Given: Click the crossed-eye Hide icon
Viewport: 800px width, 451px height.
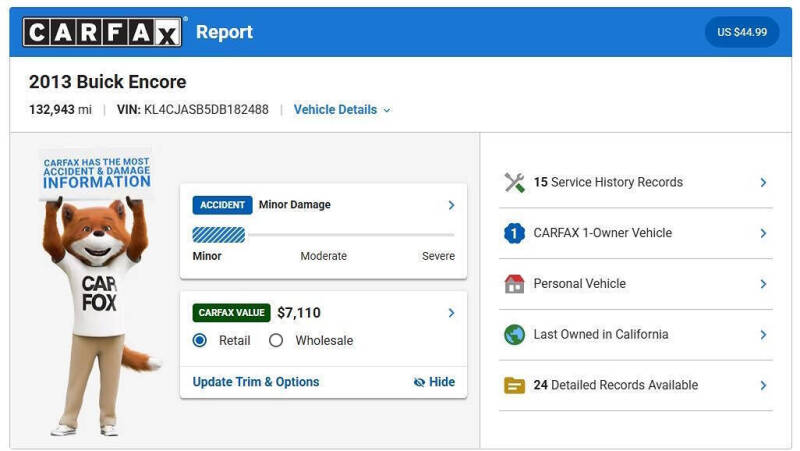Looking at the screenshot, I should pyautogui.click(x=419, y=382).
